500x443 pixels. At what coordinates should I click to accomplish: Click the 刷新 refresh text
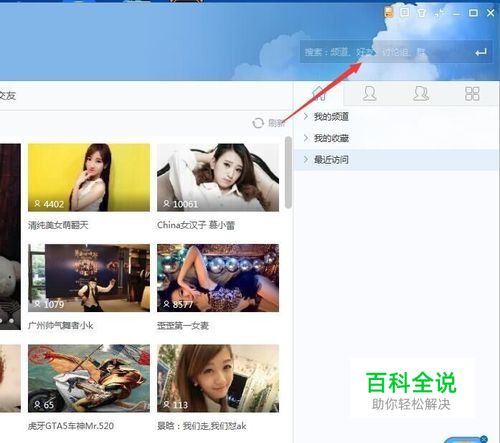coord(276,123)
